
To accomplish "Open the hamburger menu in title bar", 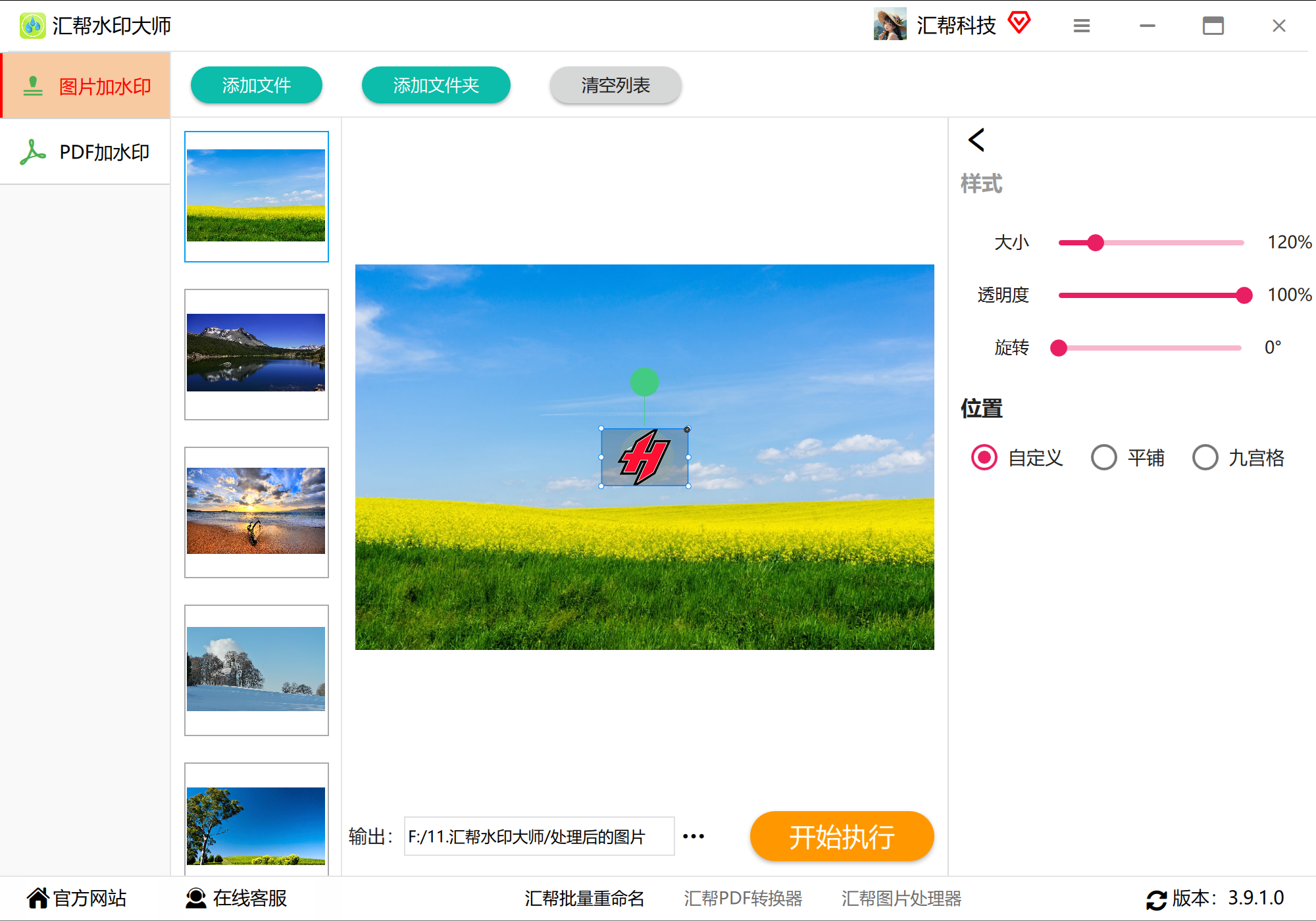I will click(x=1081, y=26).
